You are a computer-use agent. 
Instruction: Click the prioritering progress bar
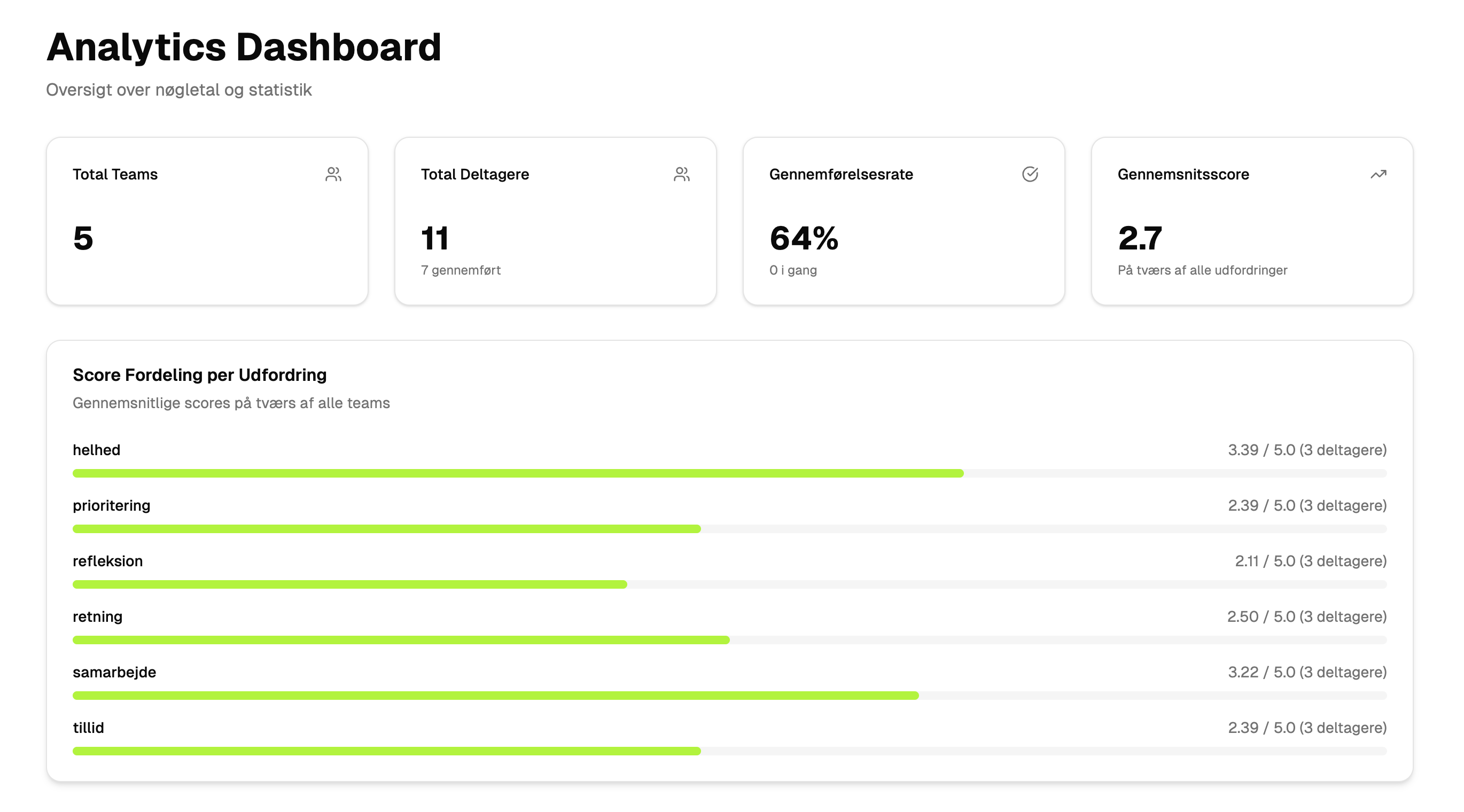coord(729,529)
